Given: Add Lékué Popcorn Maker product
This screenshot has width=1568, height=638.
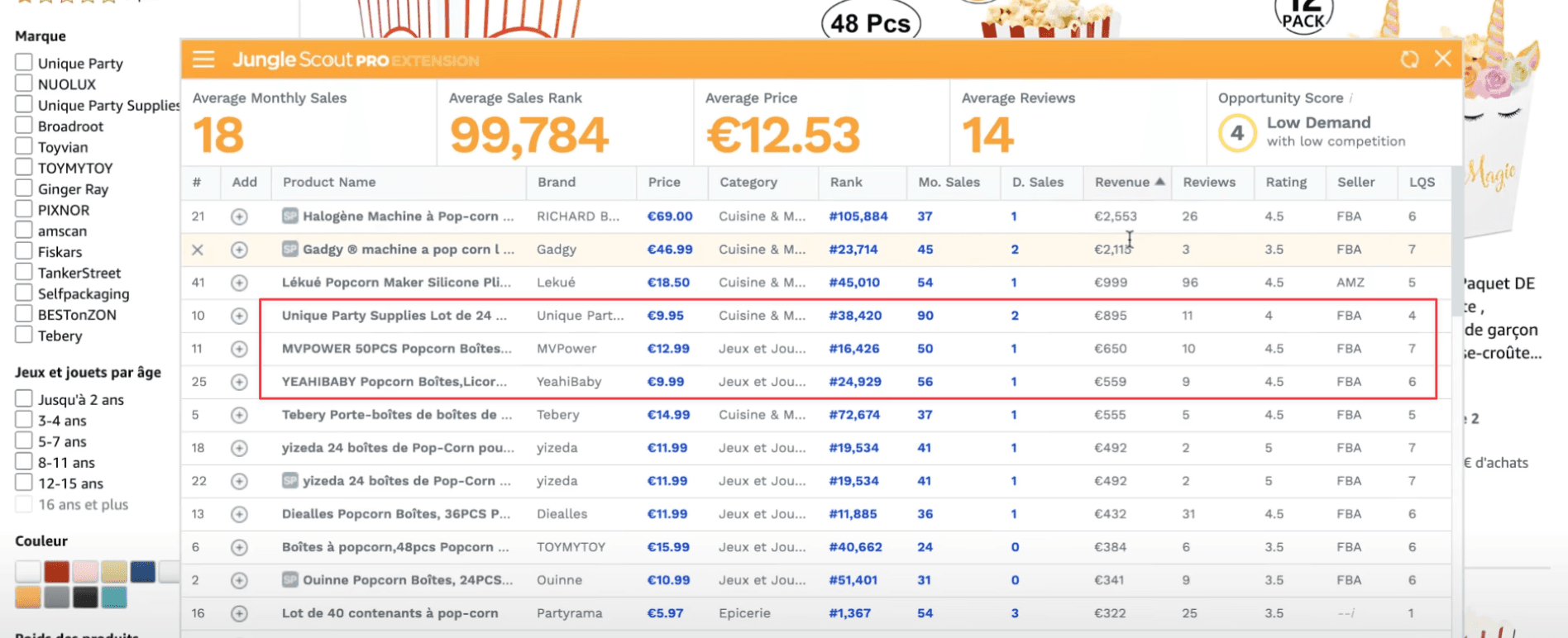Looking at the screenshot, I should pyautogui.click(x=239, y=283).
